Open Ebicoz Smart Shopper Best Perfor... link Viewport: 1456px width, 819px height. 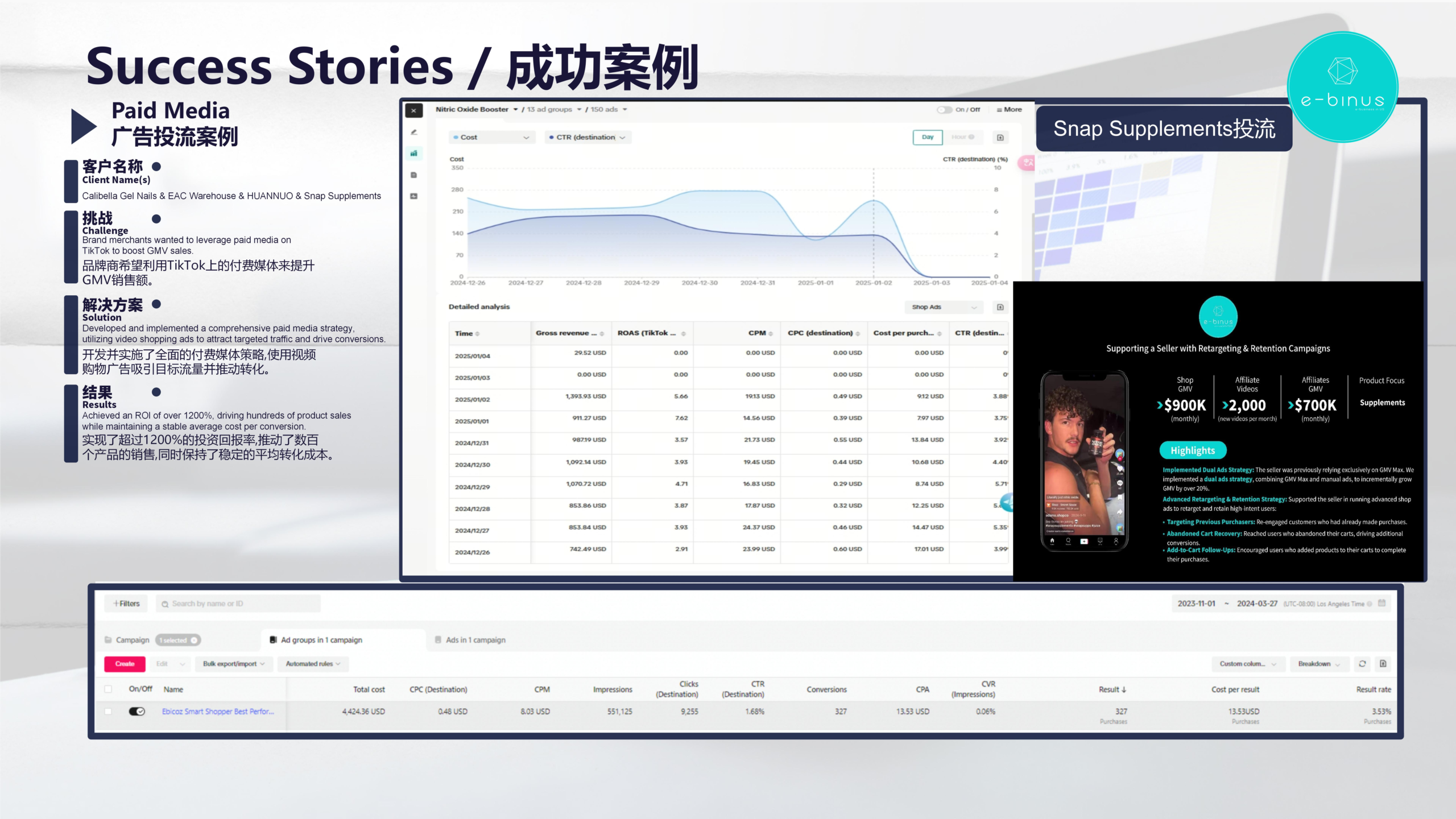pos(218,712)
